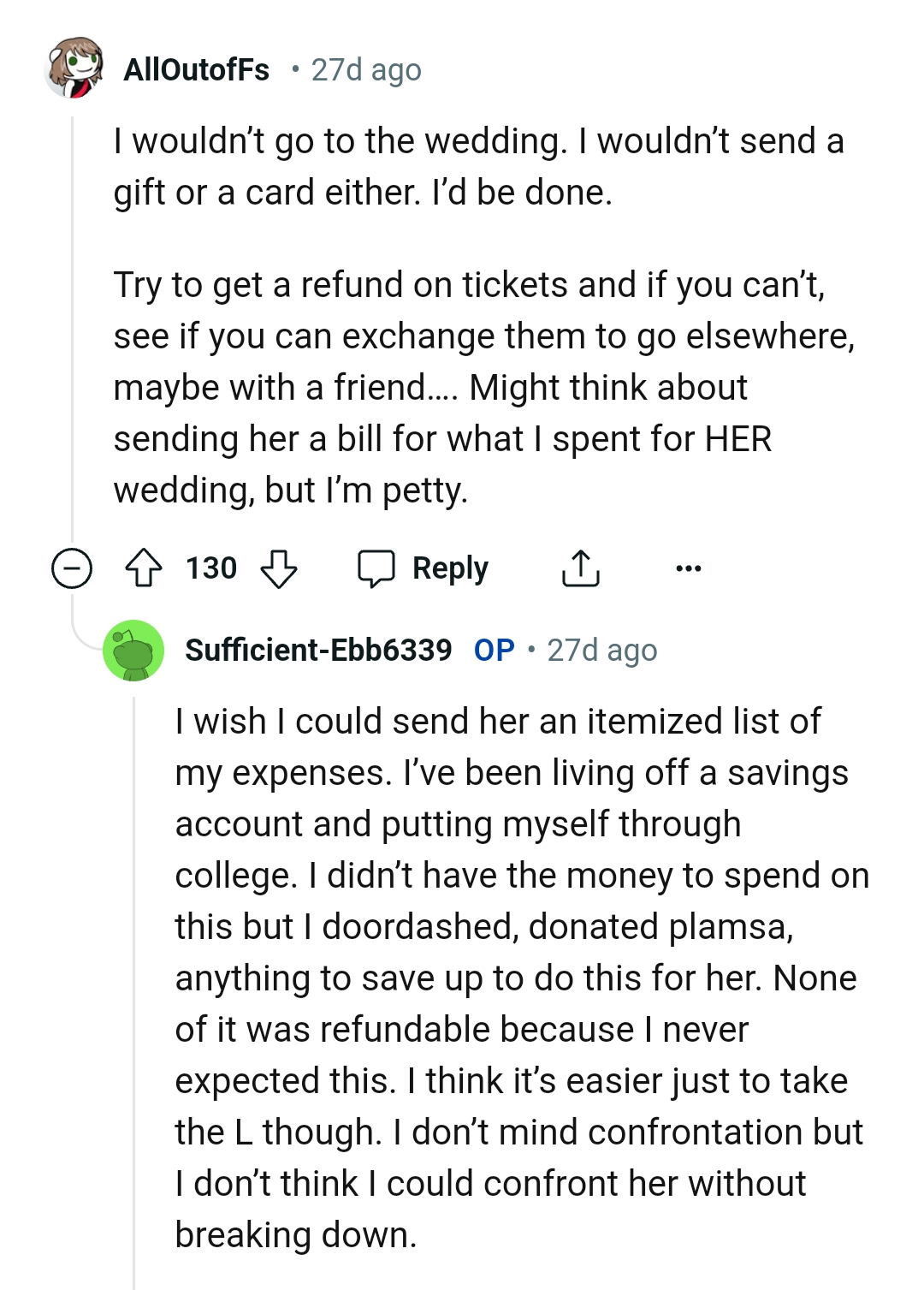
Task: Open Sufficient-Ebb6339's profile via username
Action: (x=317, y=651)
